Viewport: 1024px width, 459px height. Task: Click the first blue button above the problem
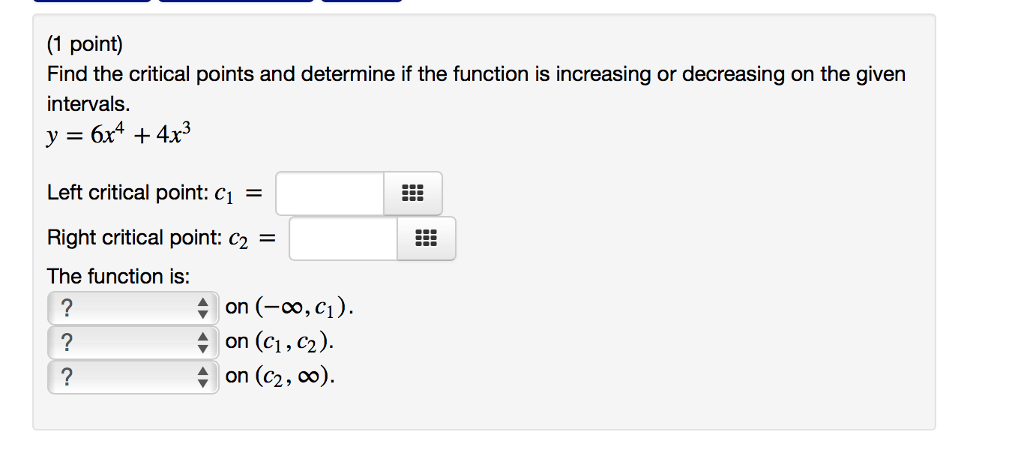(x=92, y=1)
